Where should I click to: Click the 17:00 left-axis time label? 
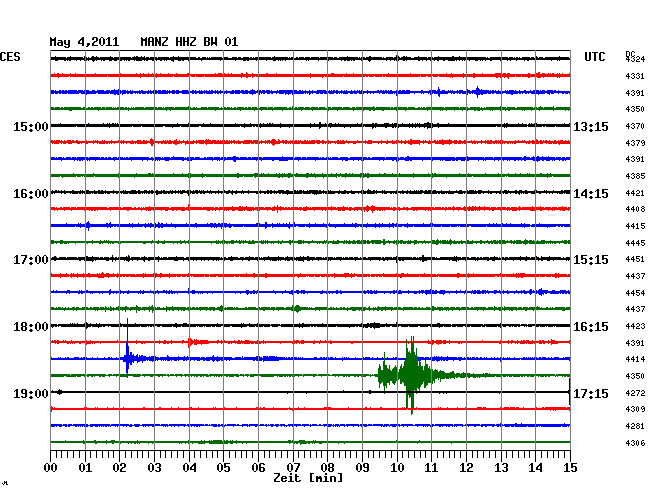(30, 260)
